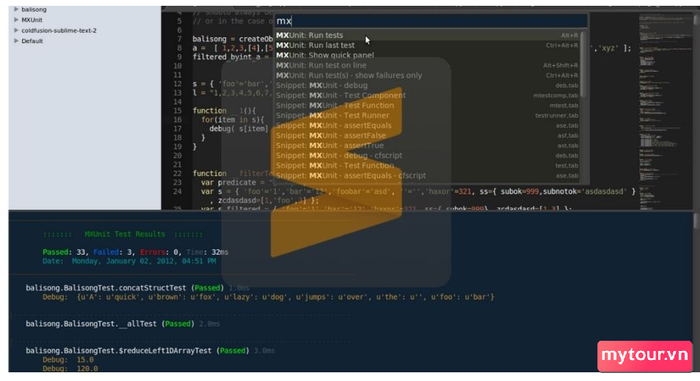This screenshot has height=381, width=700.
Task: Choose MXUnit: Run last test command
Action: tap(427, 45)
